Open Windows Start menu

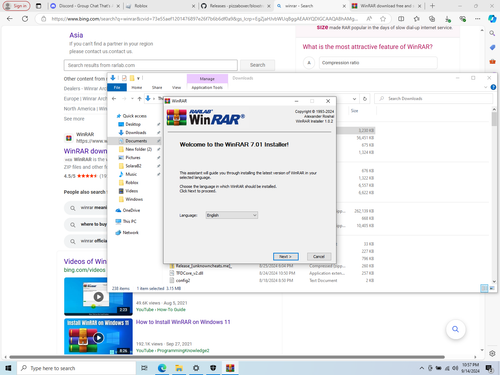[x=8, y=368]
